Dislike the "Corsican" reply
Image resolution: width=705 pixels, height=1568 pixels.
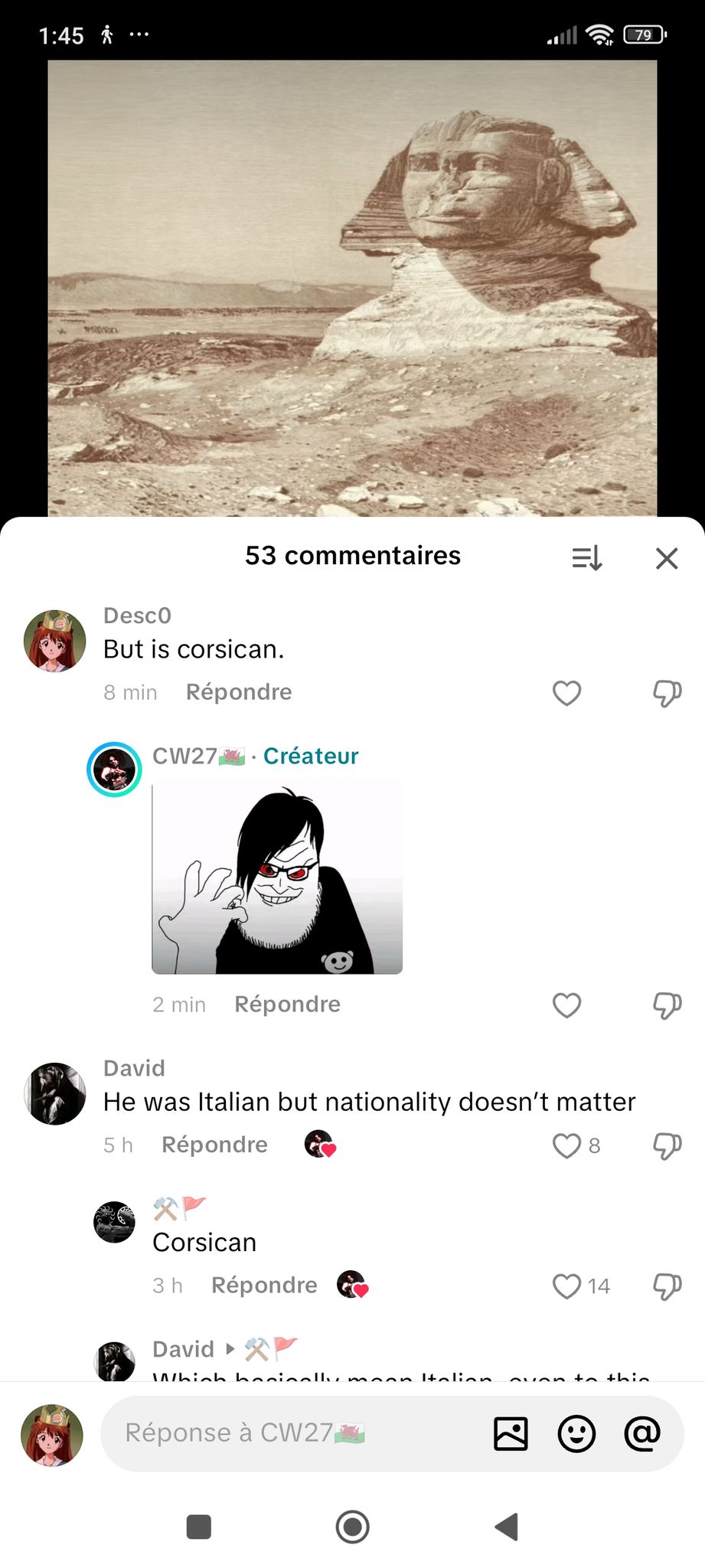667,1286
